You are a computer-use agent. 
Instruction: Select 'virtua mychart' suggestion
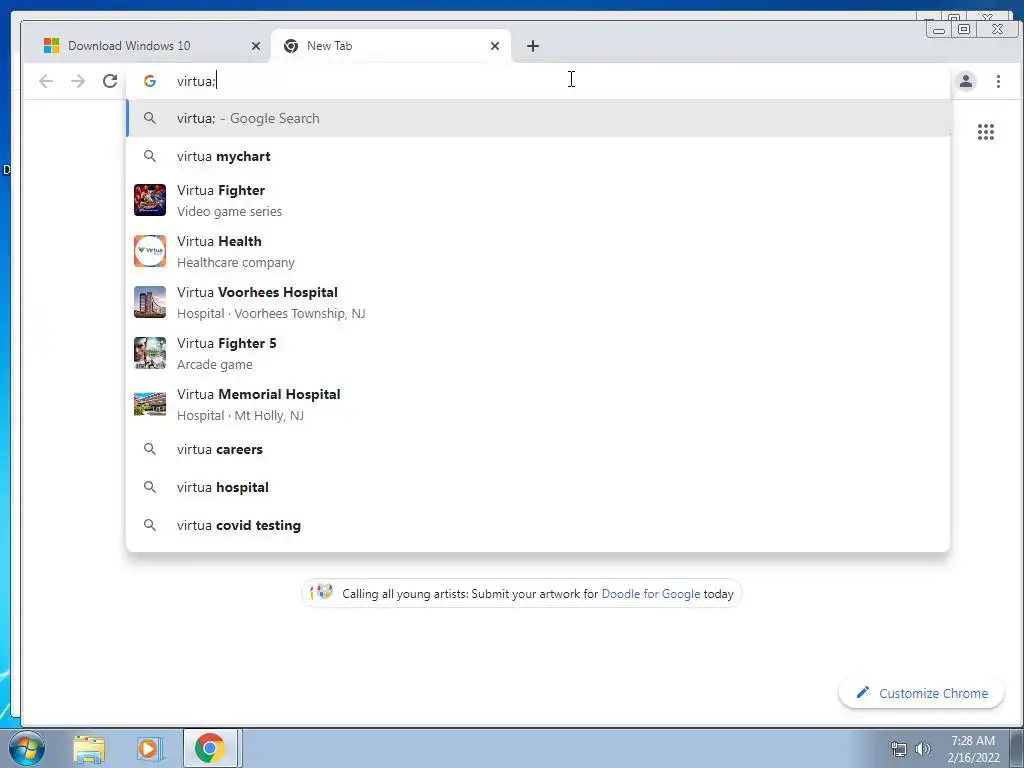point(538,156)
